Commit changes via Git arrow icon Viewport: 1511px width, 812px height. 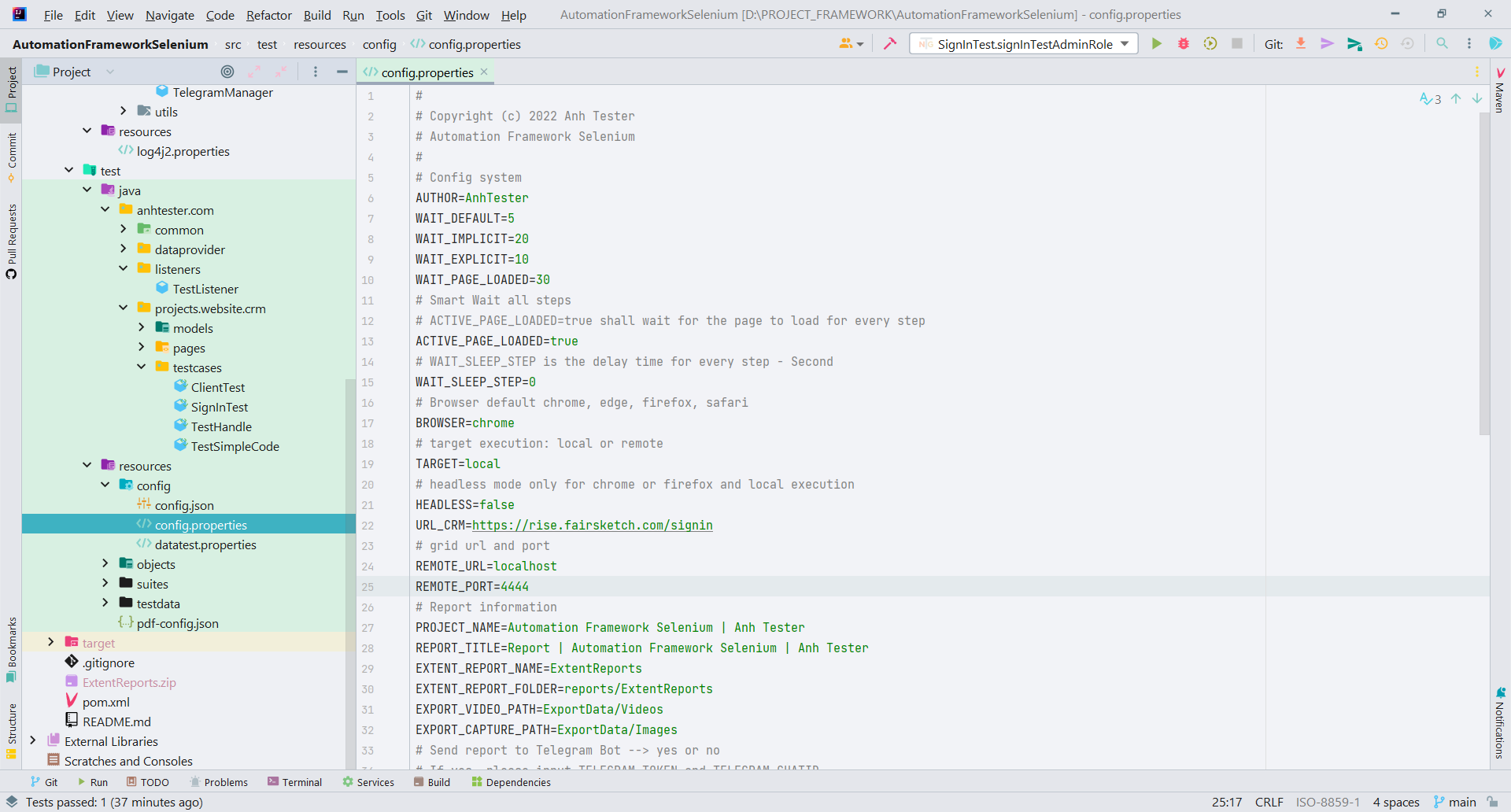pos(1327,44)
